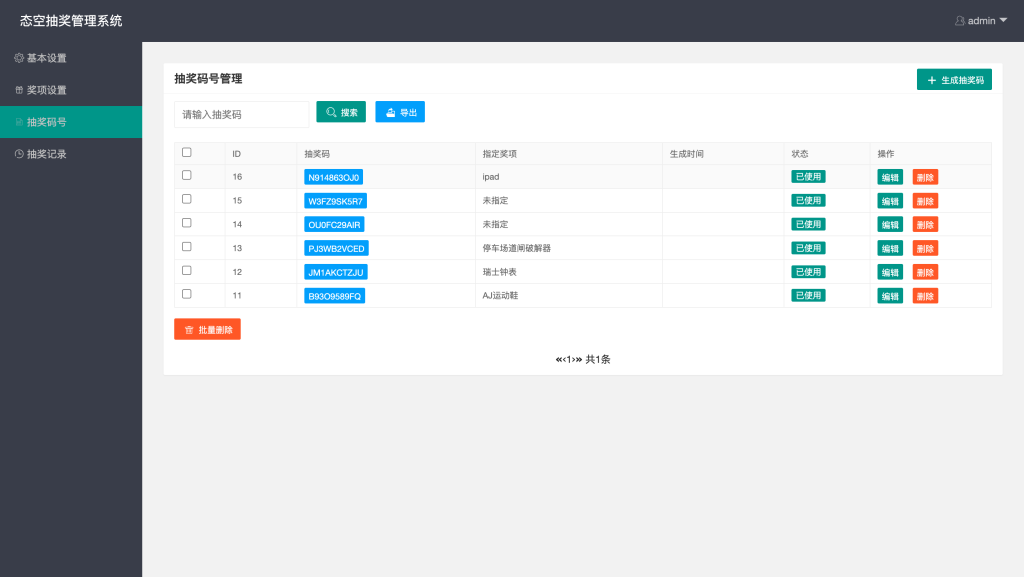Check the select-all checkbox in table header
The width and height of the screenshot is (1024, 577).
click(x=185, y=152)
